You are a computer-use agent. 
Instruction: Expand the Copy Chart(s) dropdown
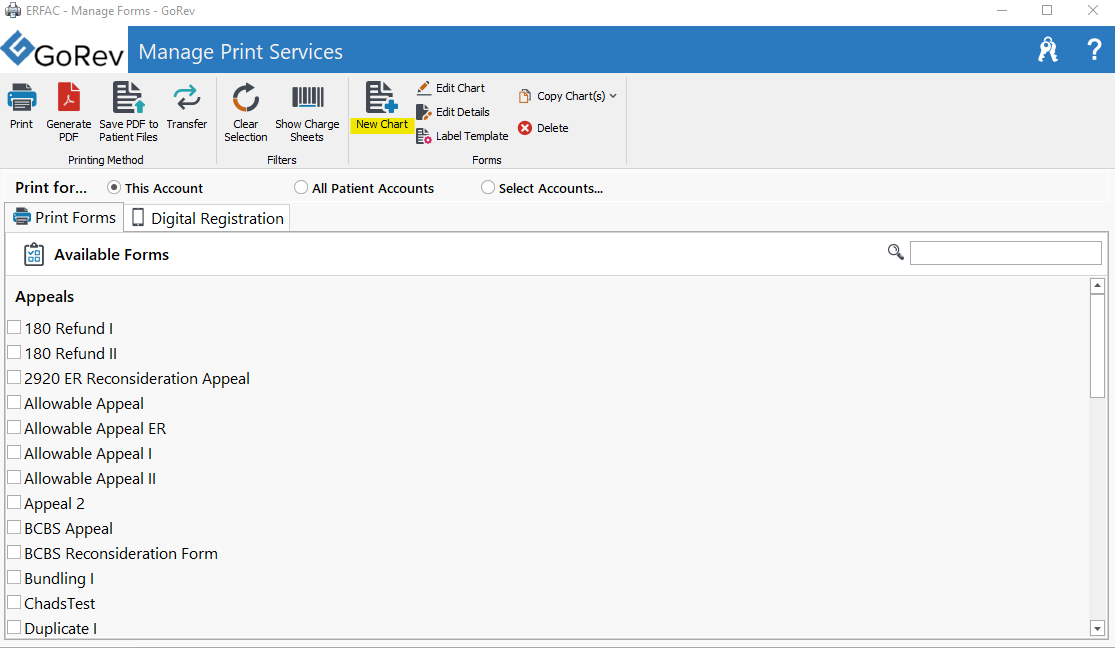pos(613,96)
